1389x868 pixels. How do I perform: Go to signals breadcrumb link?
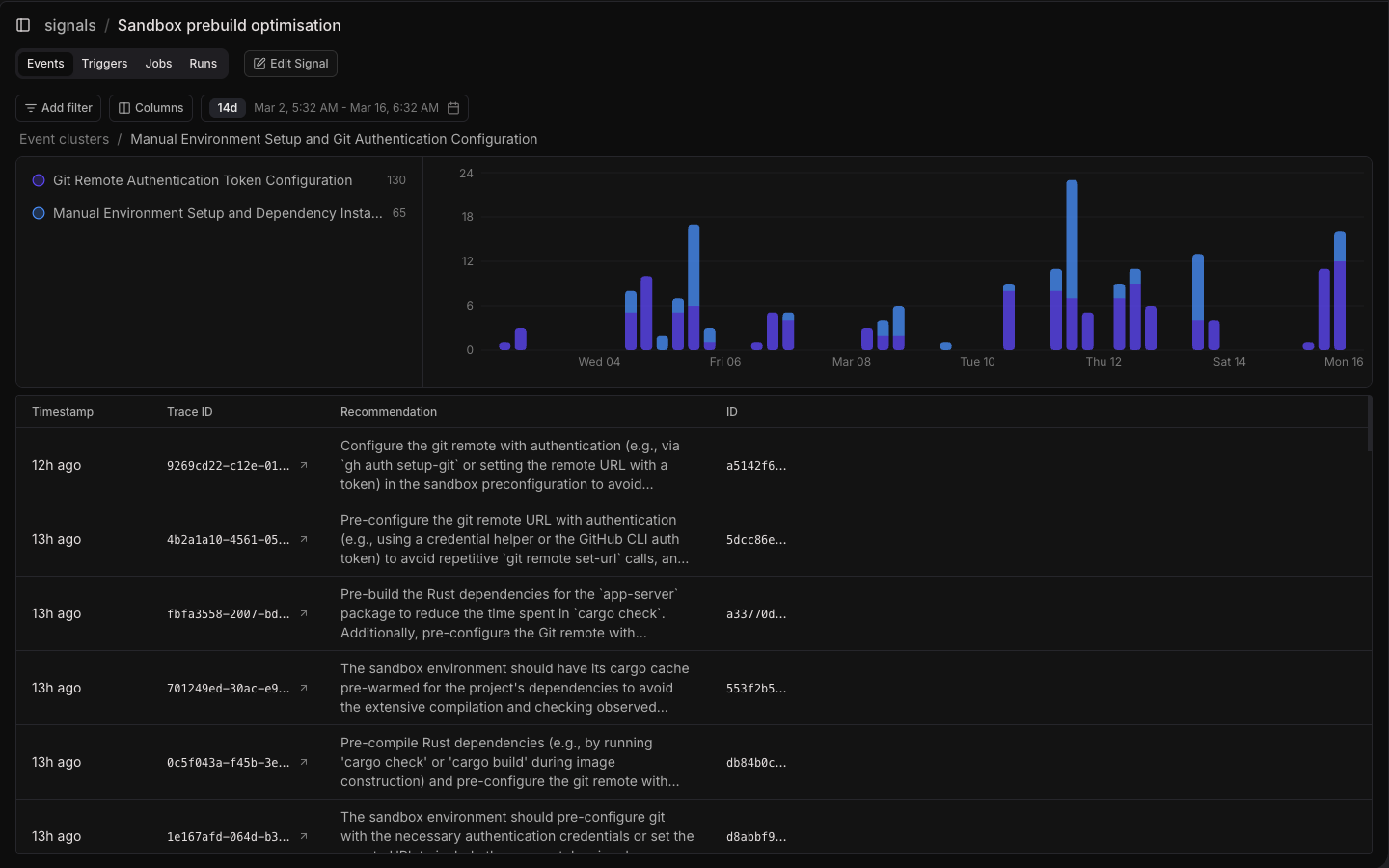tap(70, 25)
